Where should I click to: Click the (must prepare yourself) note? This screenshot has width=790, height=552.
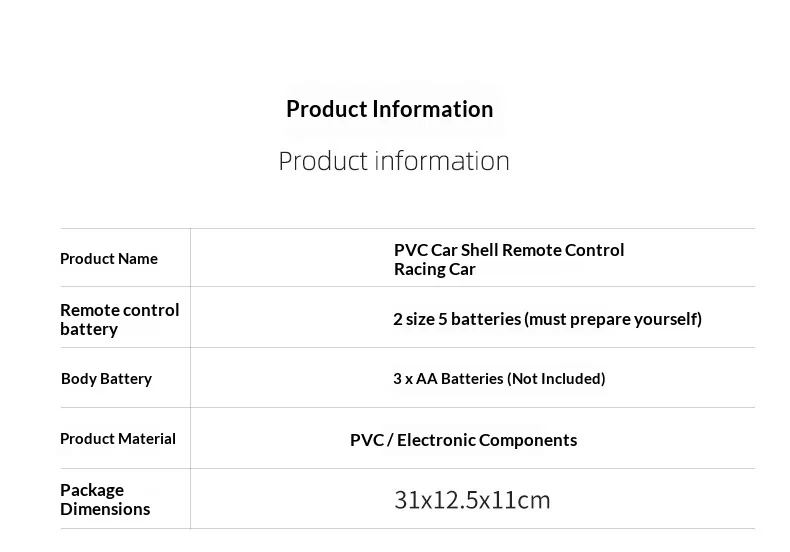click(613, 319)
